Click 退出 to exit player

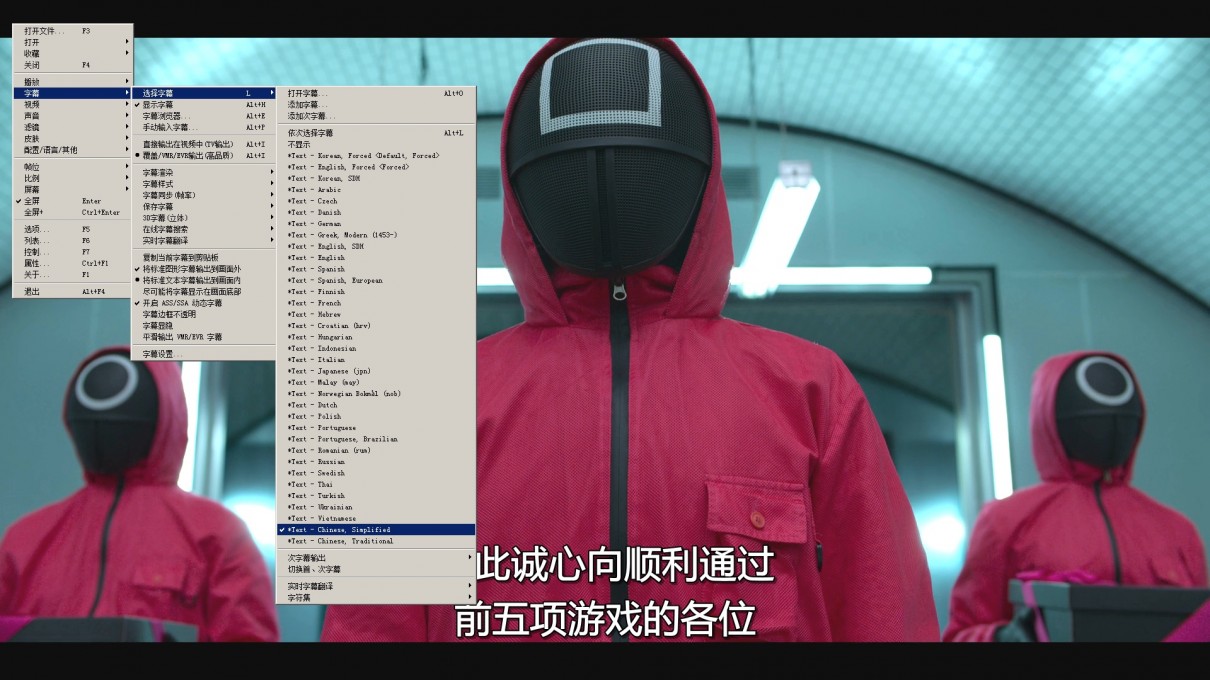[73, 291]
